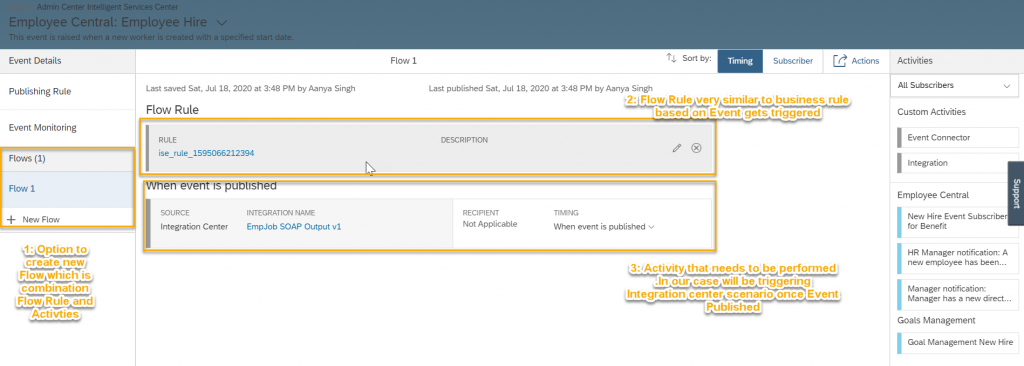1024x366 pixels.
Task: Select the Integration custom activity
Action: click(953, 163)
